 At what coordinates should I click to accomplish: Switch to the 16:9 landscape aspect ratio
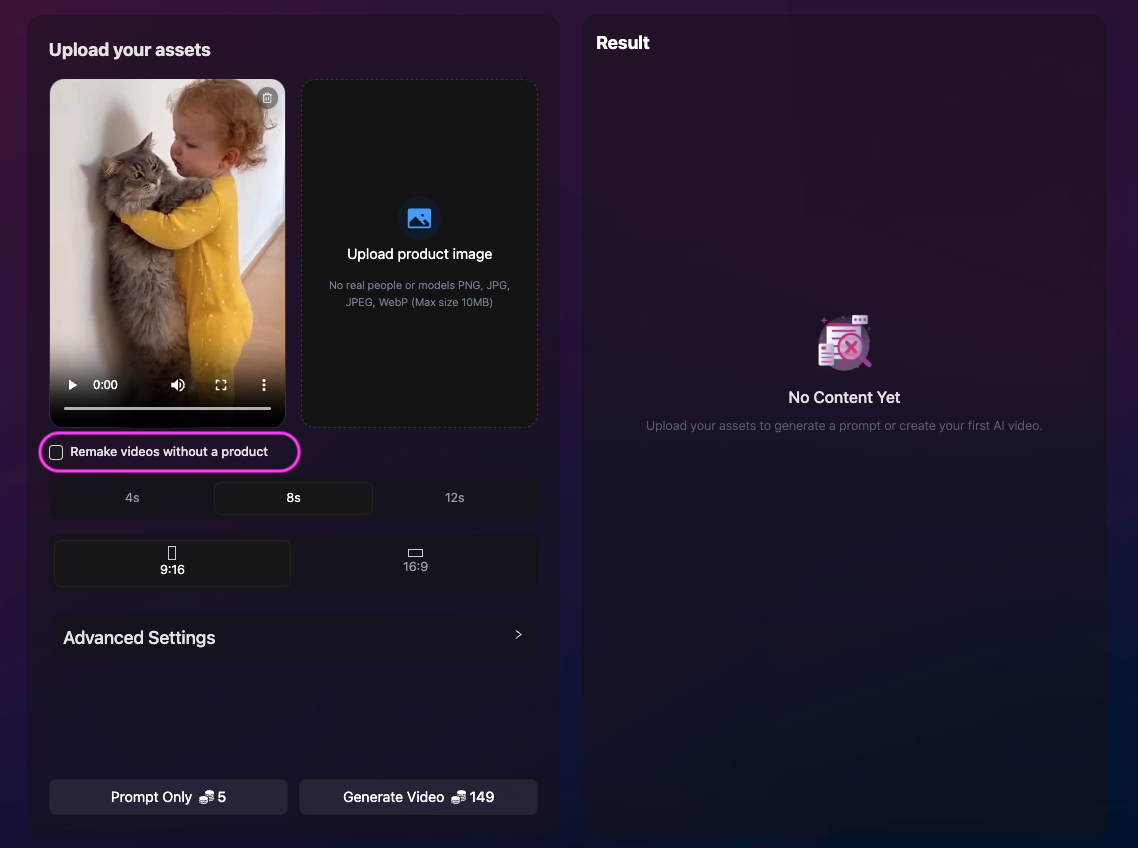415,563
